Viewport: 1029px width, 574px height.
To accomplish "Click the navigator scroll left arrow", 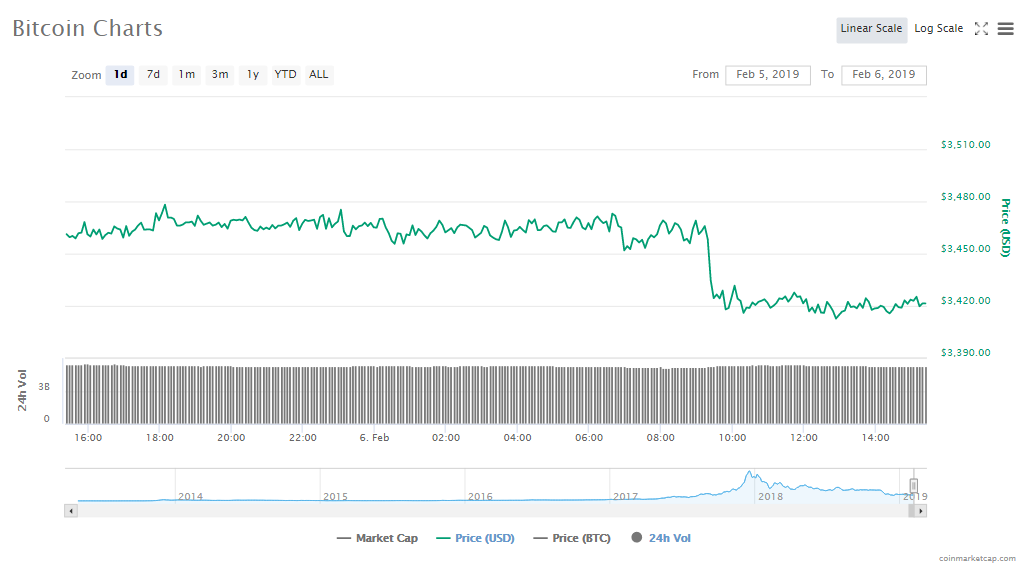I will tap(70, 511).
